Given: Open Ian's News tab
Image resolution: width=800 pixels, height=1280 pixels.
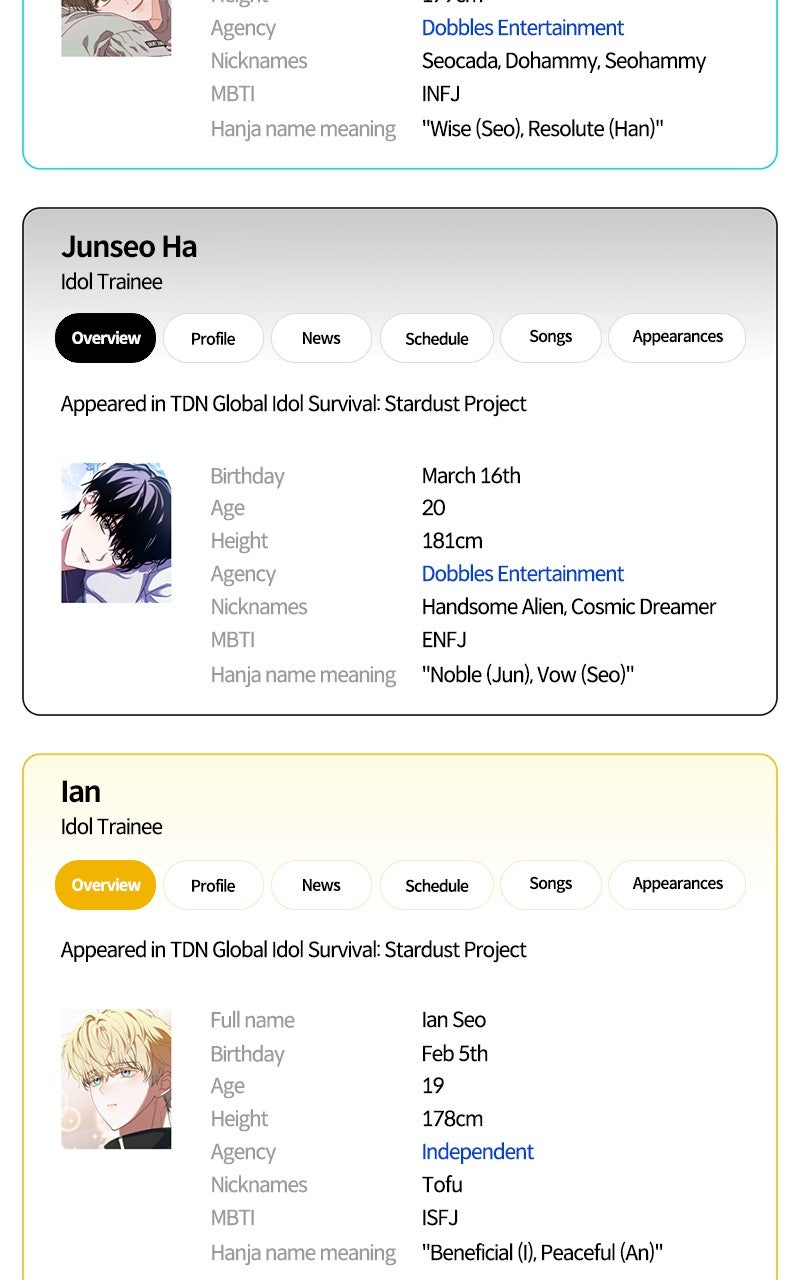Looking at the screenshot, I should click(x=321, y=885).
